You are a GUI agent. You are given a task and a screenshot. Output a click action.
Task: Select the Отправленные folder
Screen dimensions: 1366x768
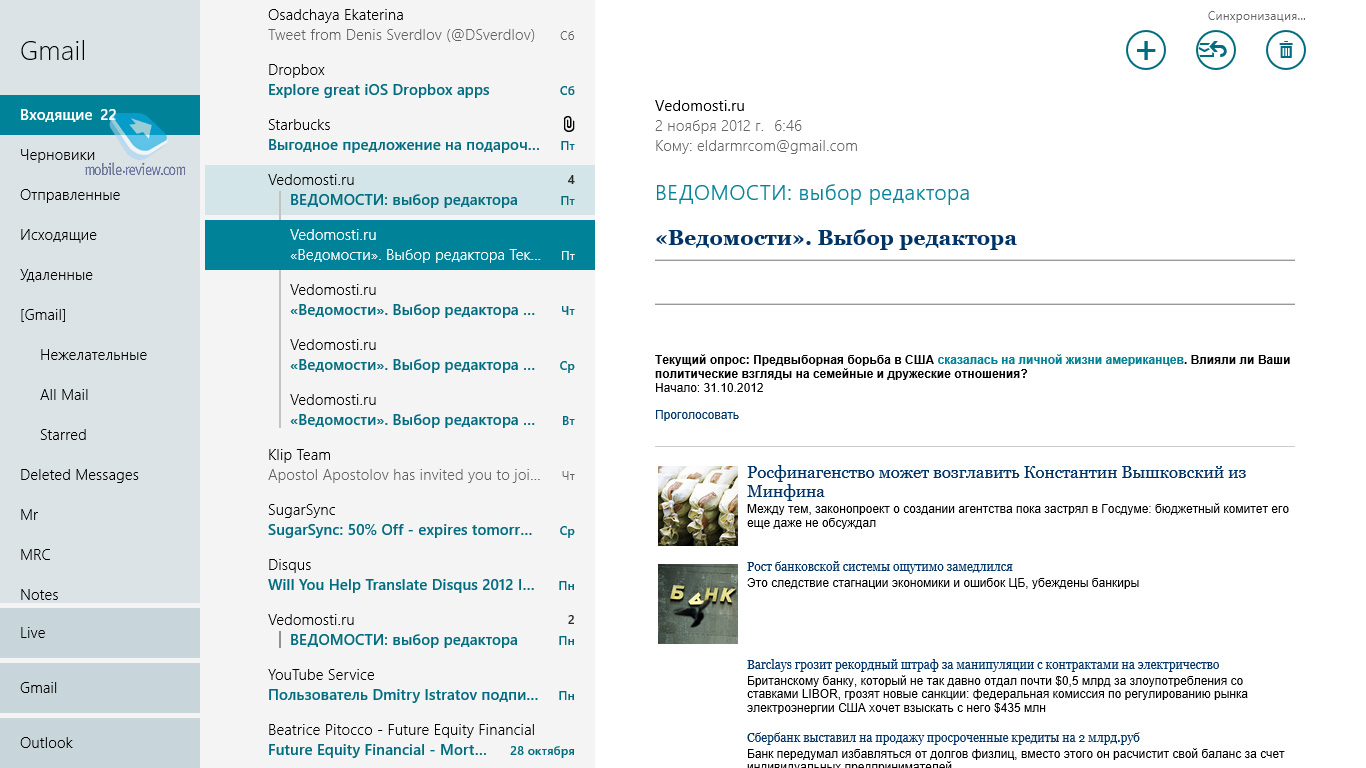pyautogui.click(x=100, y=195)
